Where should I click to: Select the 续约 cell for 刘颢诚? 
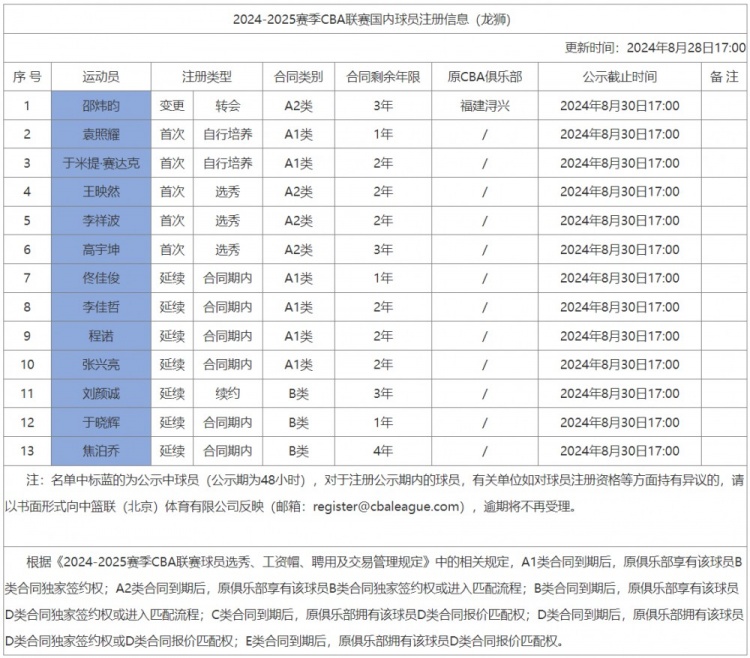[x=228, y=394]
